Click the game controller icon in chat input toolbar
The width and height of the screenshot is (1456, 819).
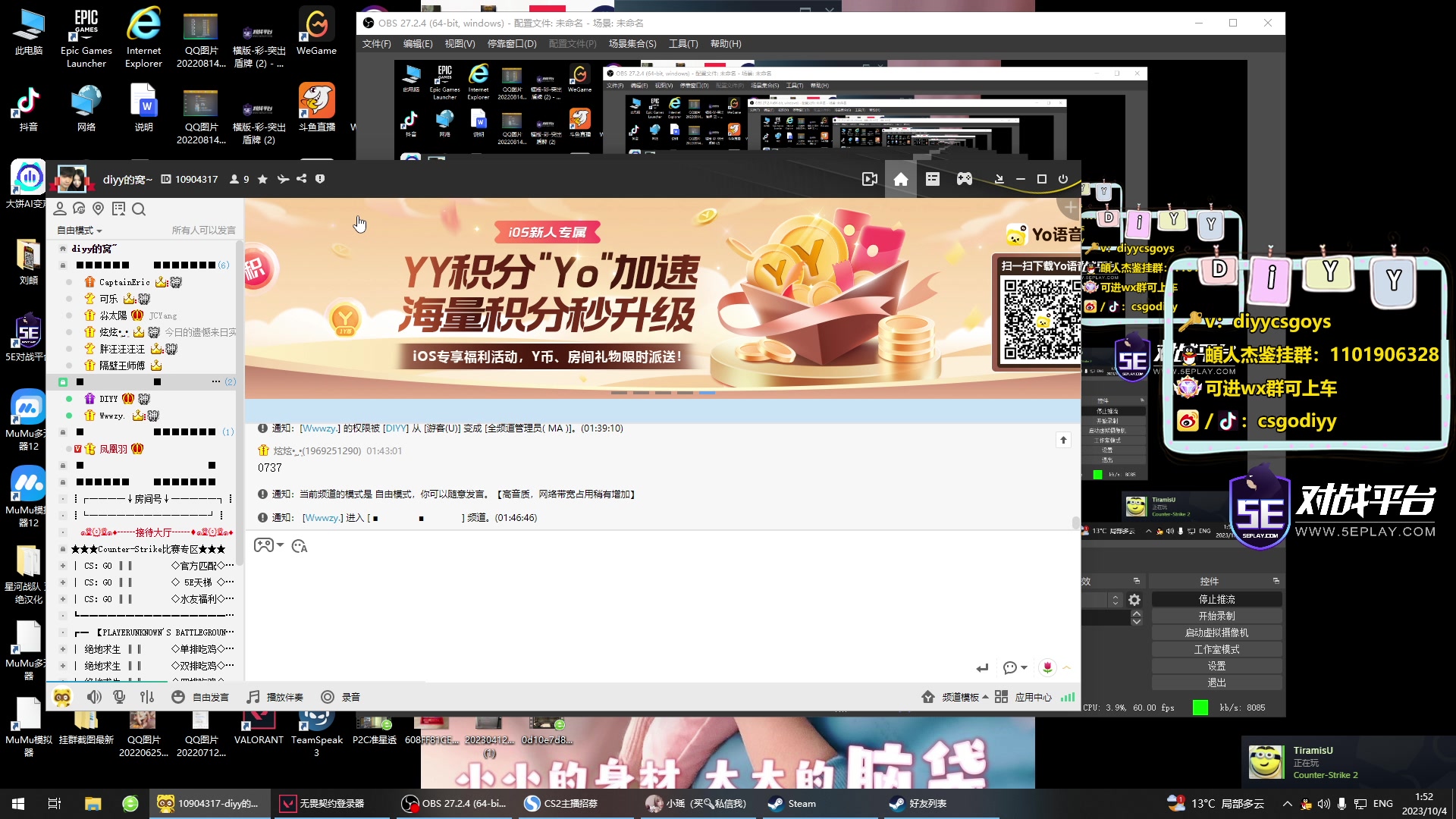coord(264,546)
